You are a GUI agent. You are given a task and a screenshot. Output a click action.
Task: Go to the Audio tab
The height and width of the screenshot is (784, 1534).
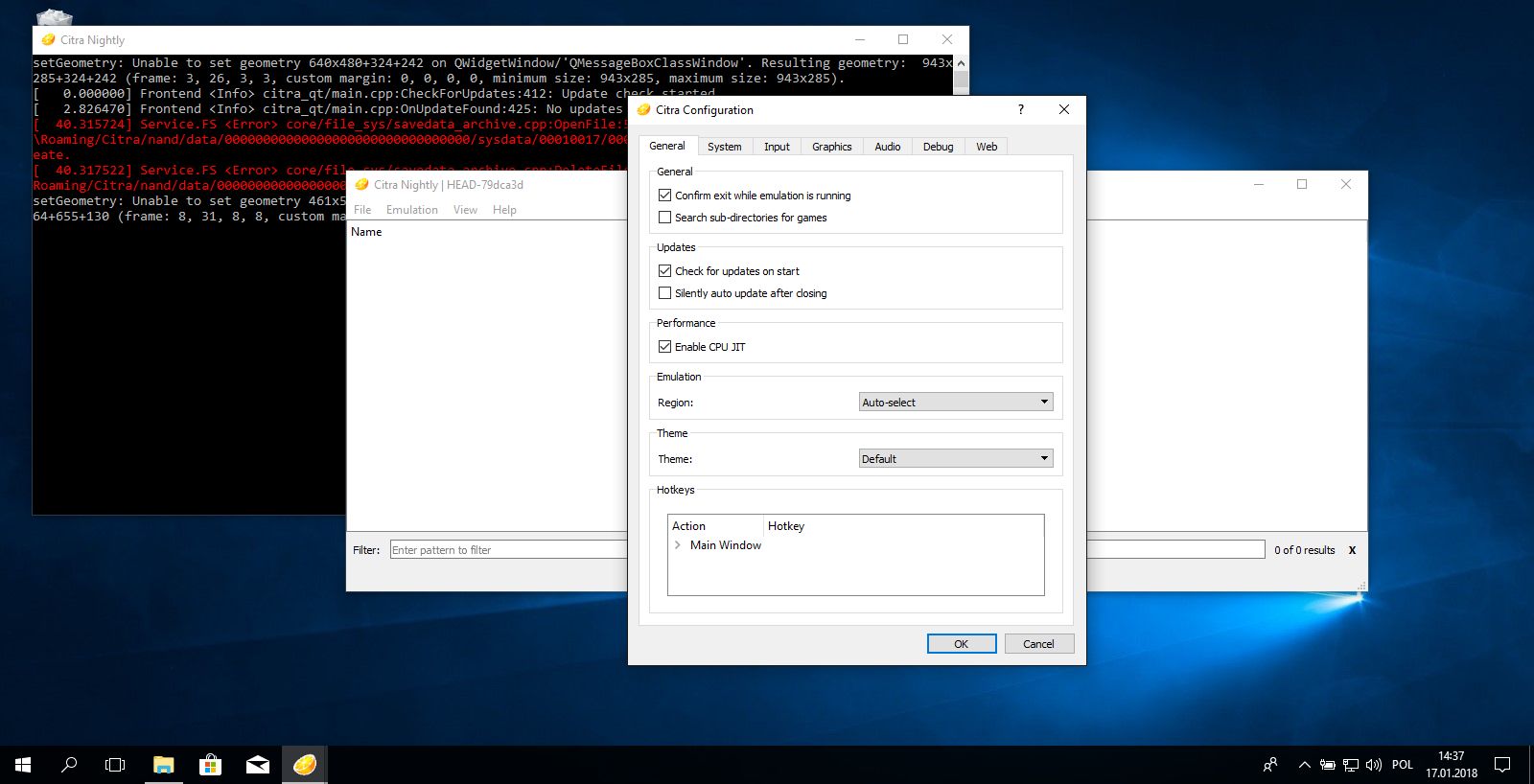888,147
